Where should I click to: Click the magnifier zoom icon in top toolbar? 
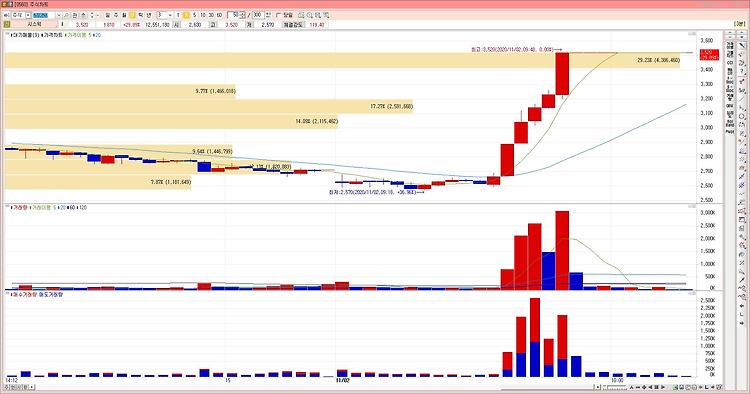coord(309,15)
